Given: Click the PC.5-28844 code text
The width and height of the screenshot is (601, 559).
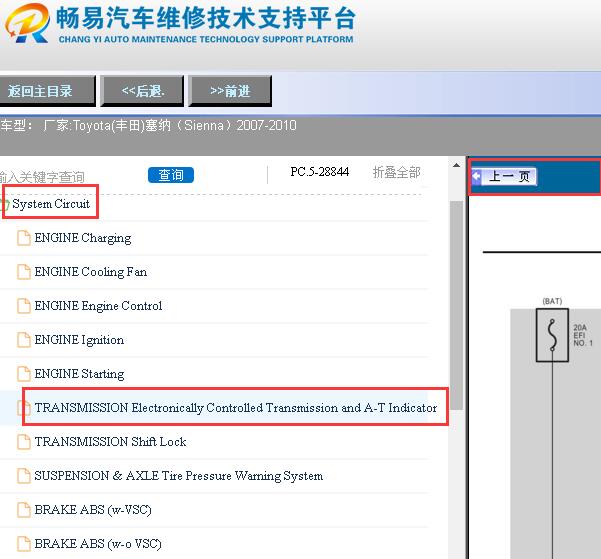Looking at the screenshot, I should (320, 172).
